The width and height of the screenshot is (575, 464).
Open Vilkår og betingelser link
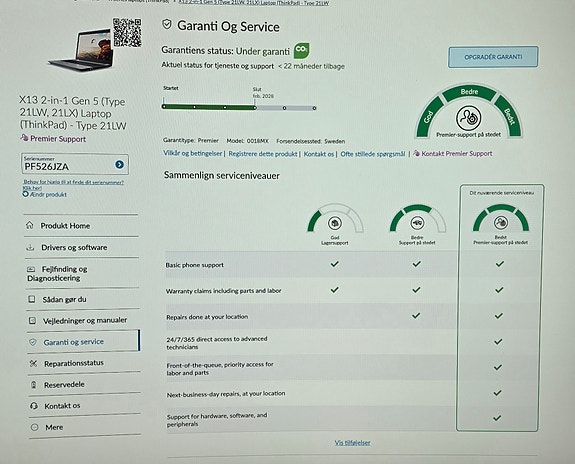pyautogui.click(x=193, y=153)
